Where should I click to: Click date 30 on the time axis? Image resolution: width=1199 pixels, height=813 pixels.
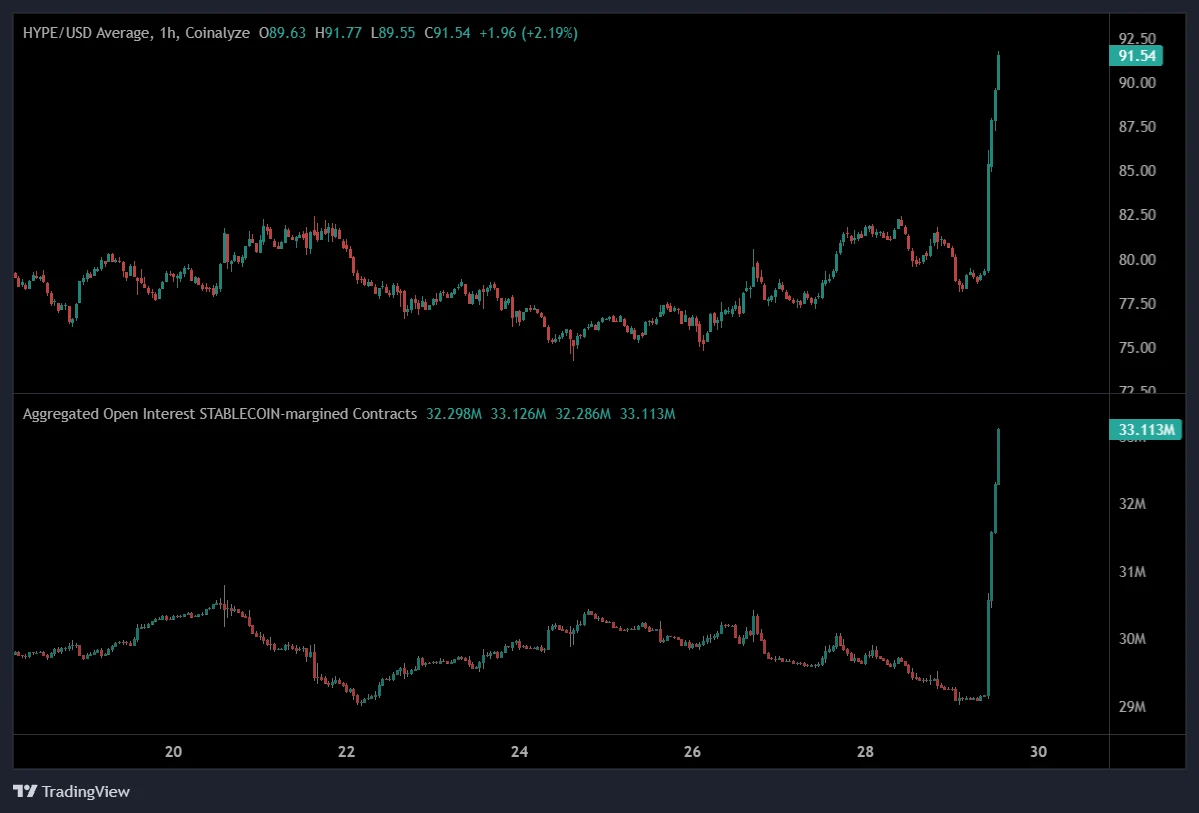click(x=1038, y=752)
